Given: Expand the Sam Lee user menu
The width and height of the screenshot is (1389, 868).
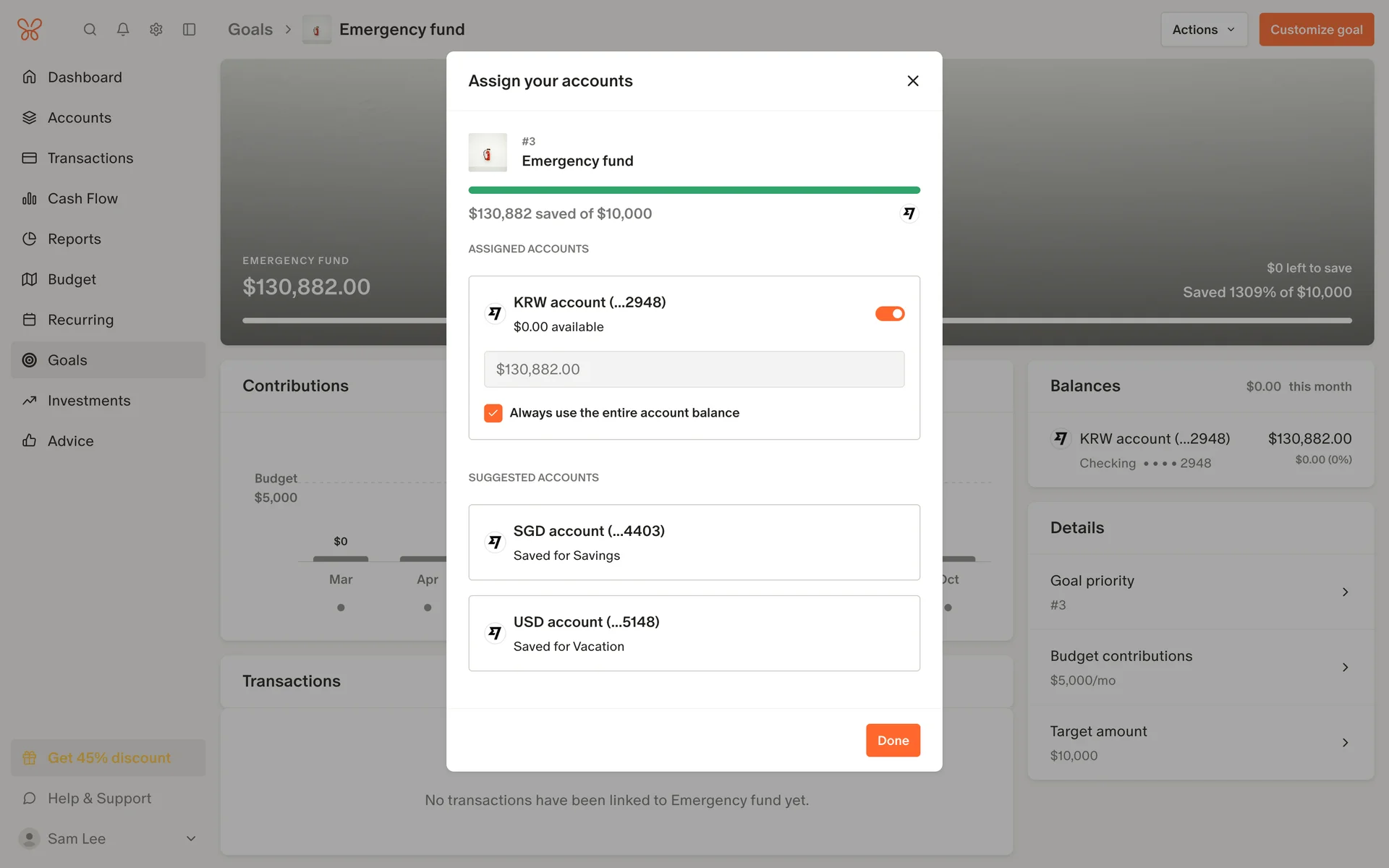Looking at the screenshot, I should 191,839.
